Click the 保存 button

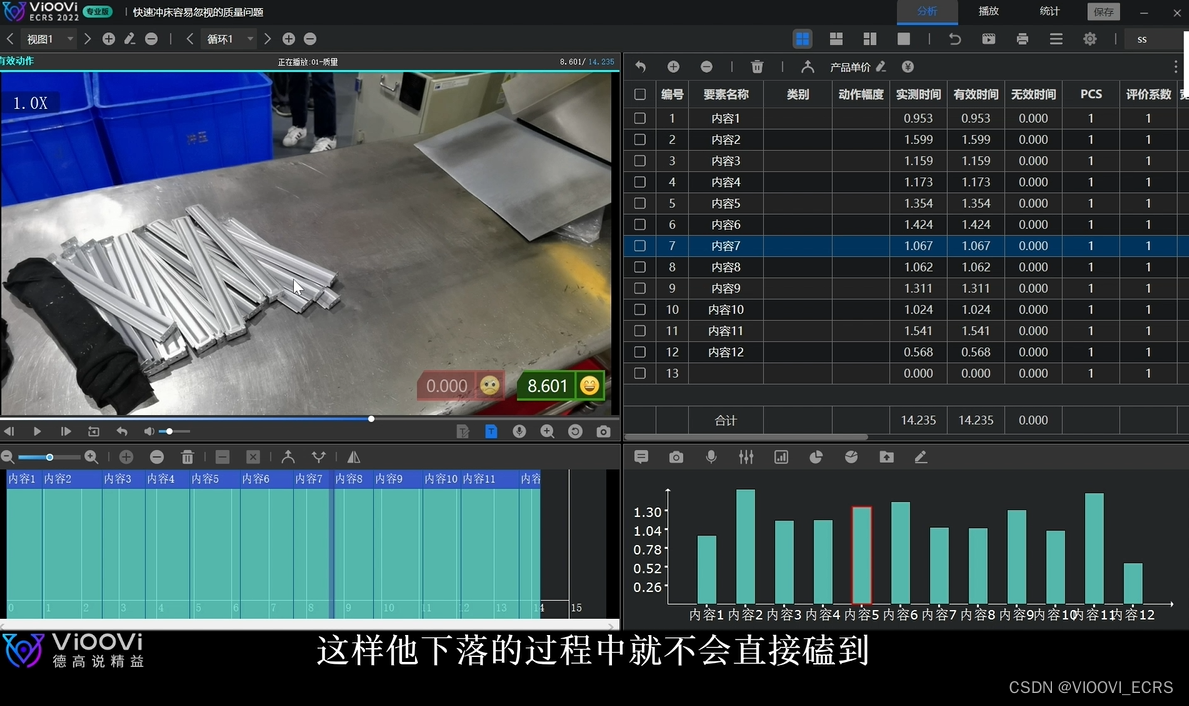click(1103, 11)
